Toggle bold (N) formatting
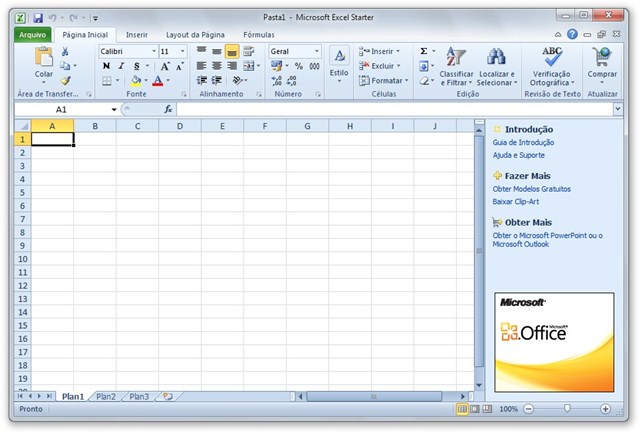The height and width of the screenshot is (434, 640). point(106,66)
